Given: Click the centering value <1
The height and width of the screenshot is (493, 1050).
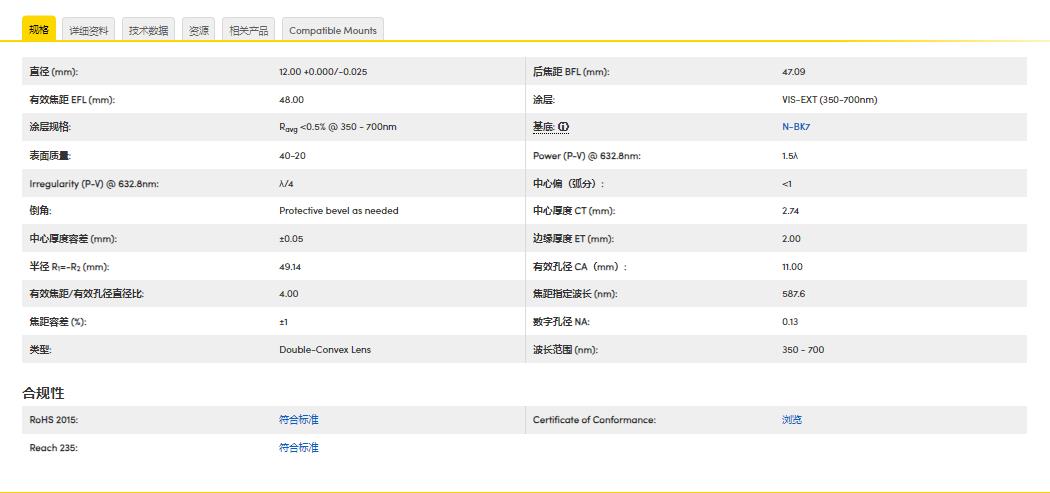Looking at the screenshot, I should [x=787, y=184].
